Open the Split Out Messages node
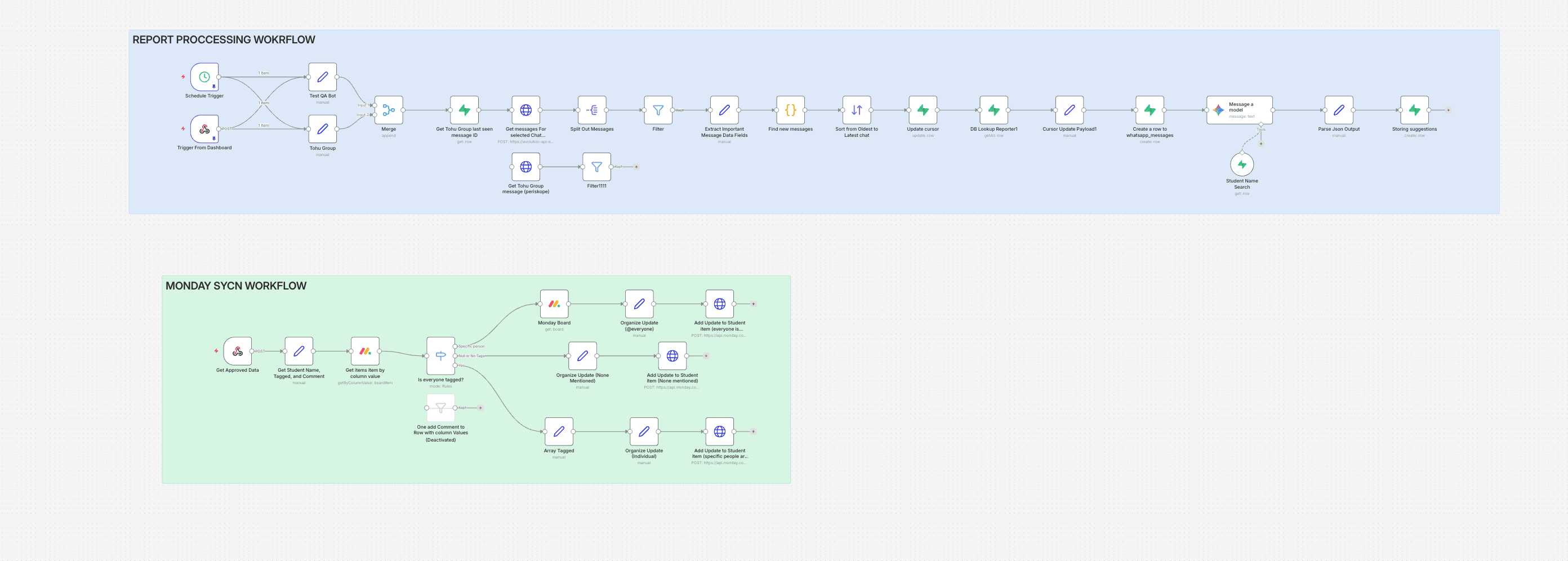1568x561 pixels. (591, 110)
